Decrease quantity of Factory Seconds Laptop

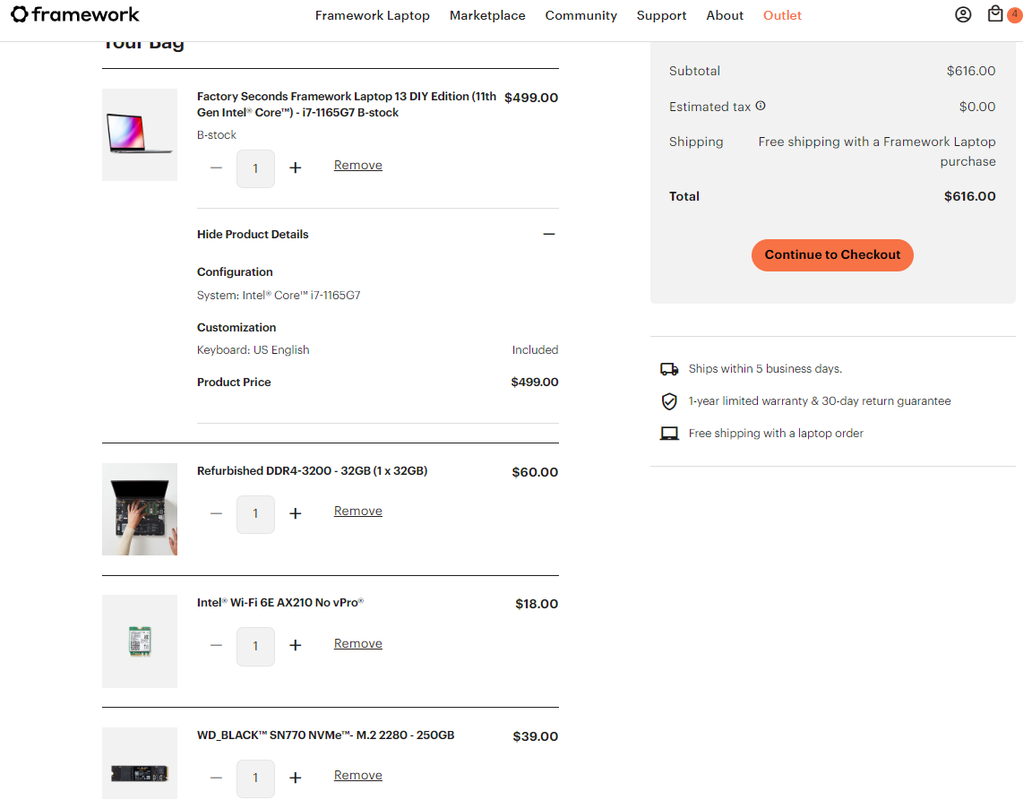[216, 168]
